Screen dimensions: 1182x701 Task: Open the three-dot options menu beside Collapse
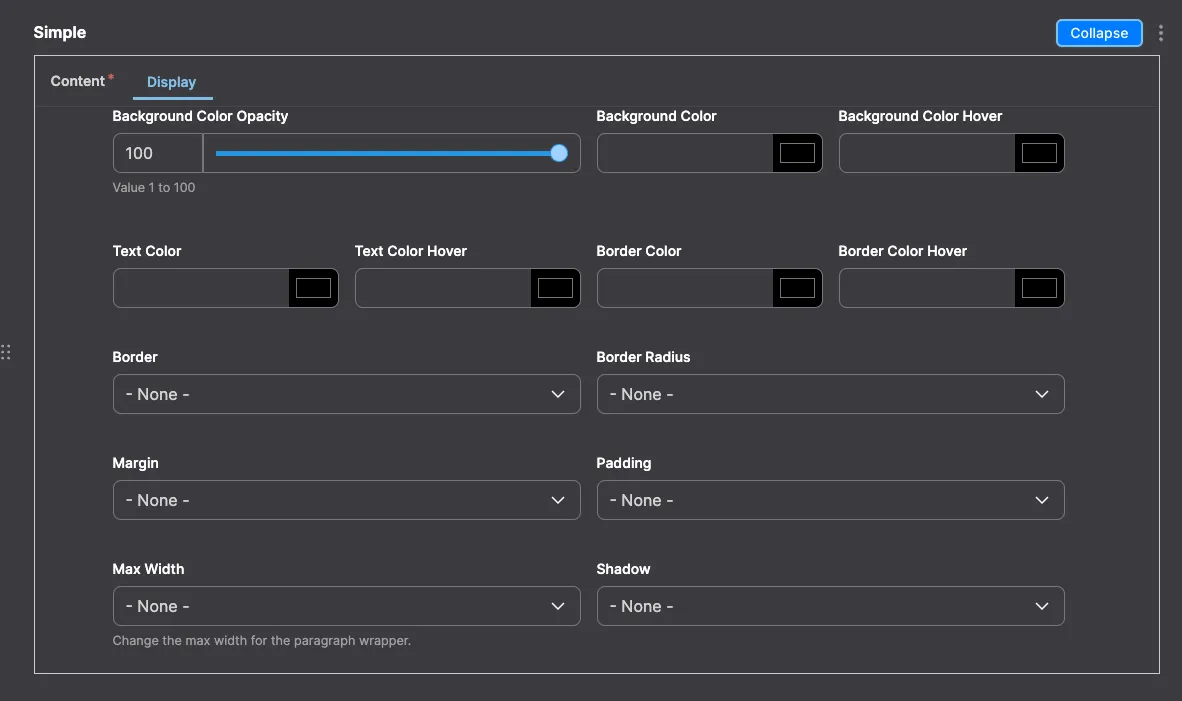coord(1160,33)
